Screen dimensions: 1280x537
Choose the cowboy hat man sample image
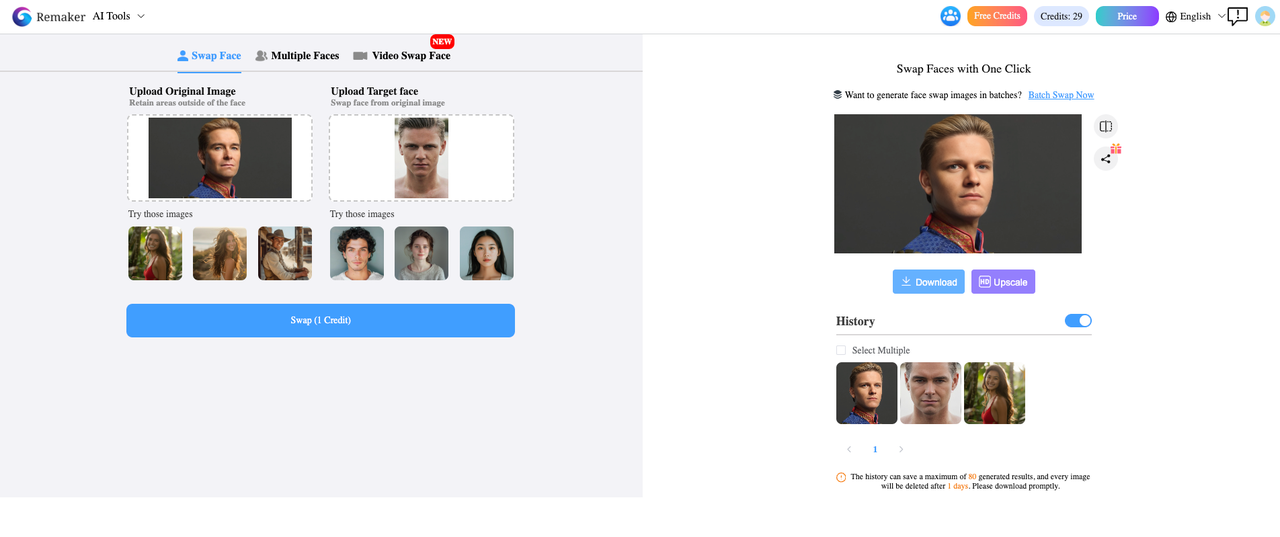click(x=285, y=253)
